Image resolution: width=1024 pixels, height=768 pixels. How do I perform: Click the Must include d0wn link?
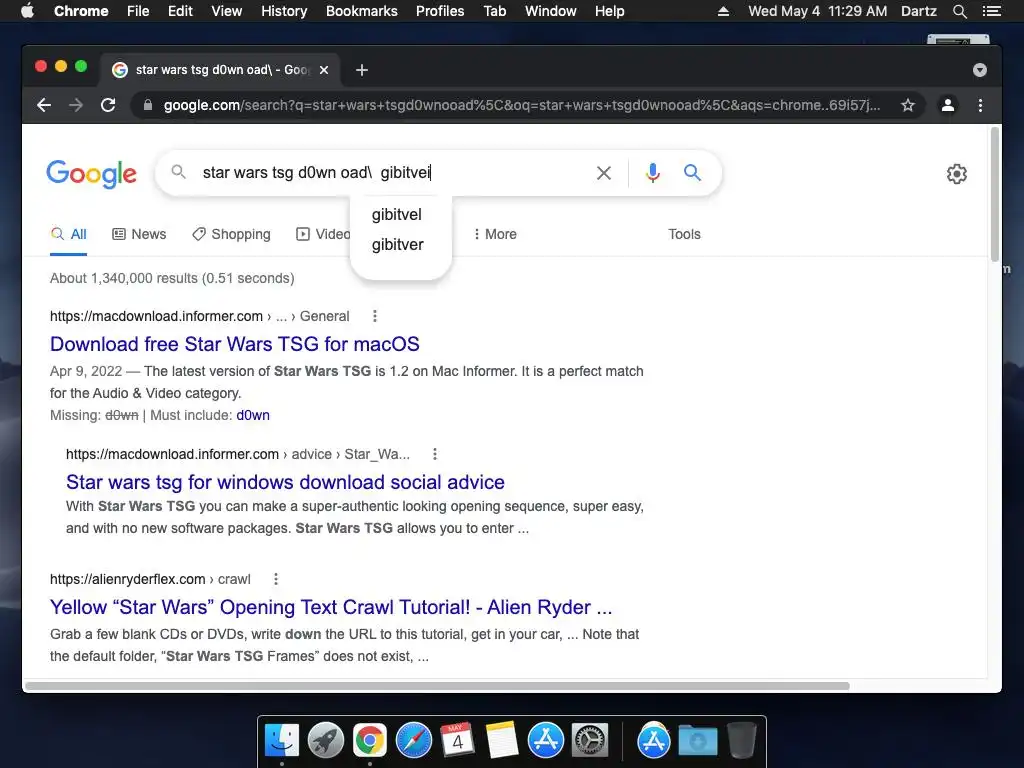(253, 415)
